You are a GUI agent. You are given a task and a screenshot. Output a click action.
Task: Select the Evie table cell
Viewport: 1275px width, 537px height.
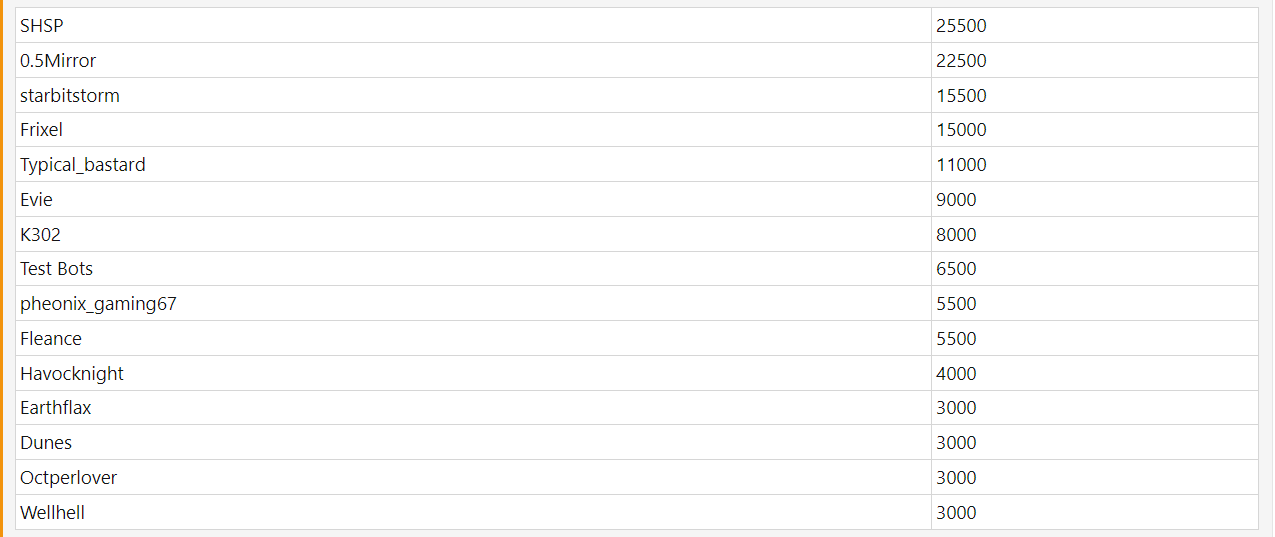36,200
